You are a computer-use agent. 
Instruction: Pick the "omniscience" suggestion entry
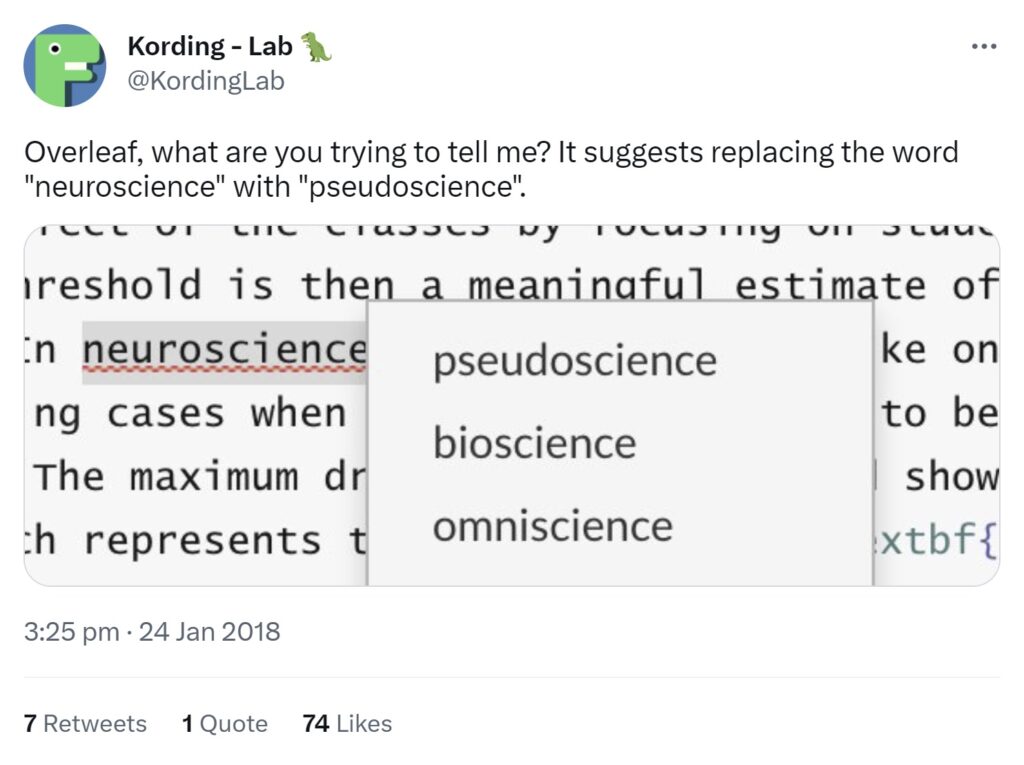coord(552,526)
